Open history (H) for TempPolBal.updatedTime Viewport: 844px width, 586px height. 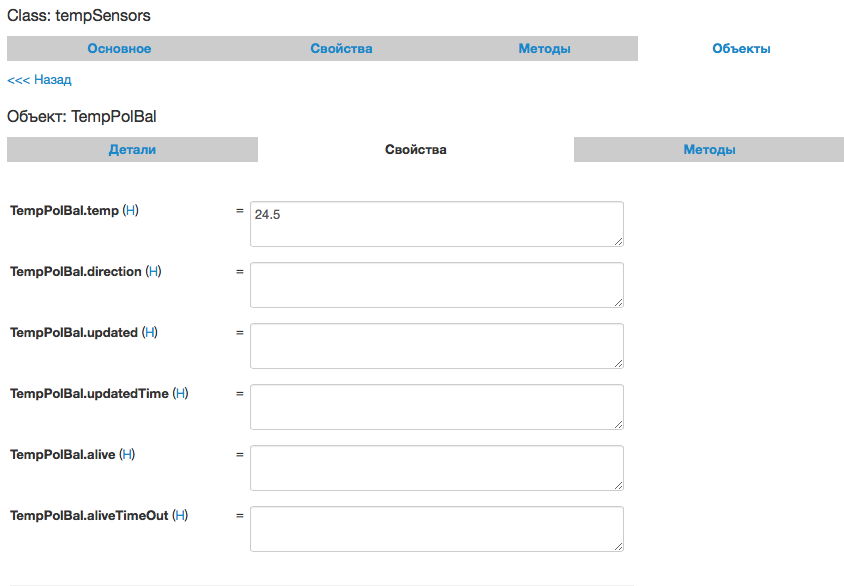point(181,394)
